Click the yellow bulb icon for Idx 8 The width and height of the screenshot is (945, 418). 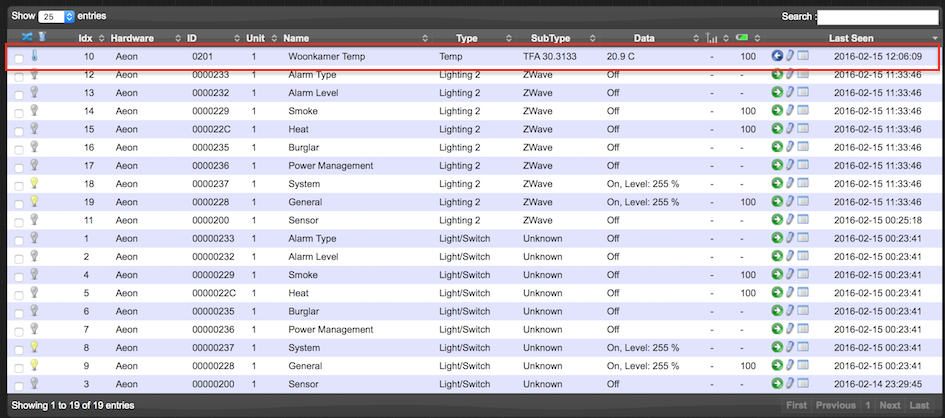pos(34,346)
